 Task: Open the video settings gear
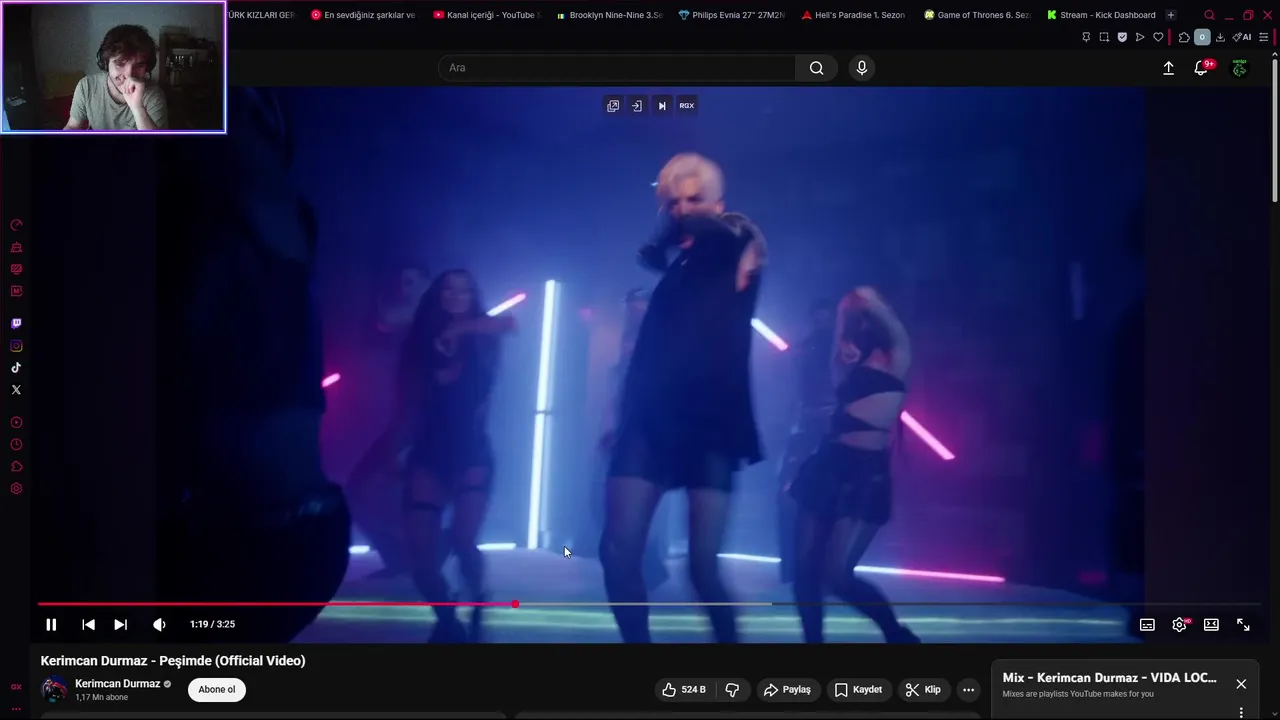click(x=1179, y=624)
